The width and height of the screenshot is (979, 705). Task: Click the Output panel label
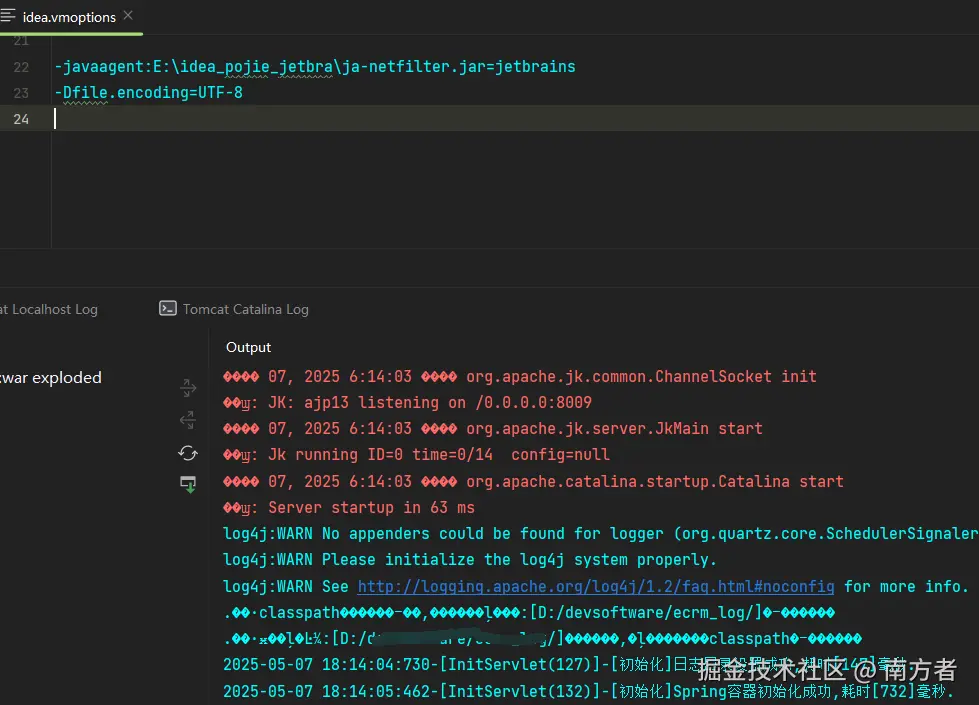(x=248, y=347)
